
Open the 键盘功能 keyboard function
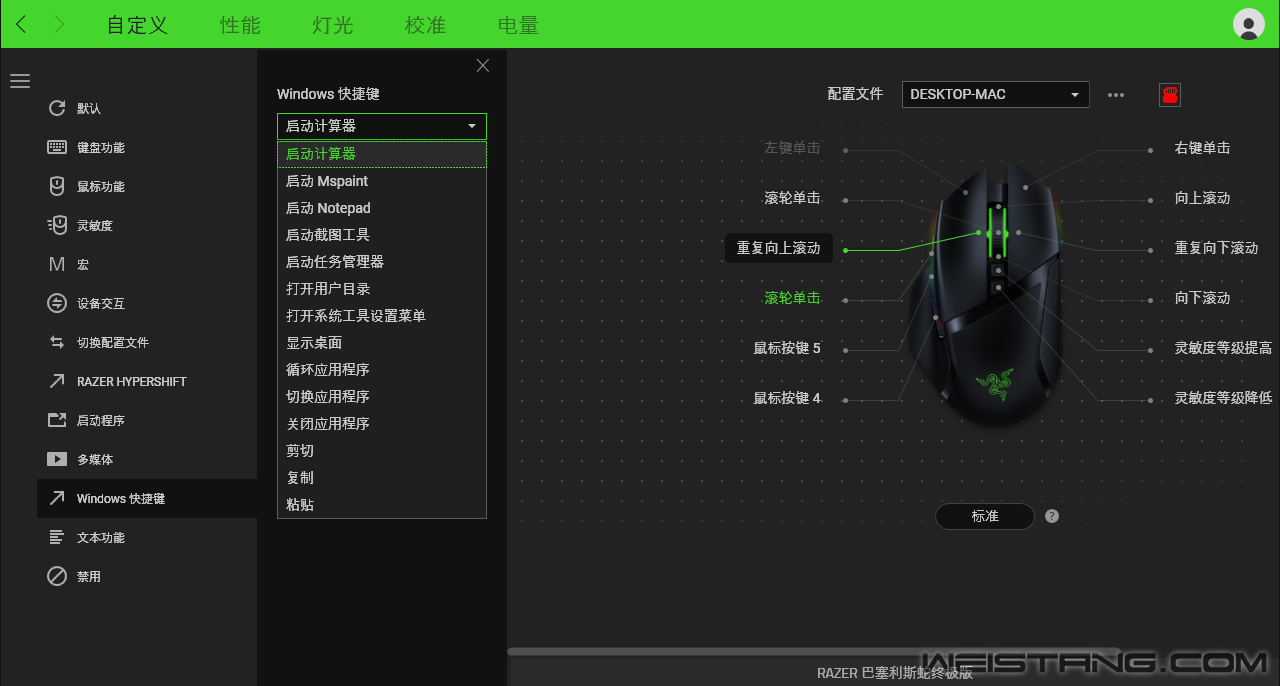[100, 148]
